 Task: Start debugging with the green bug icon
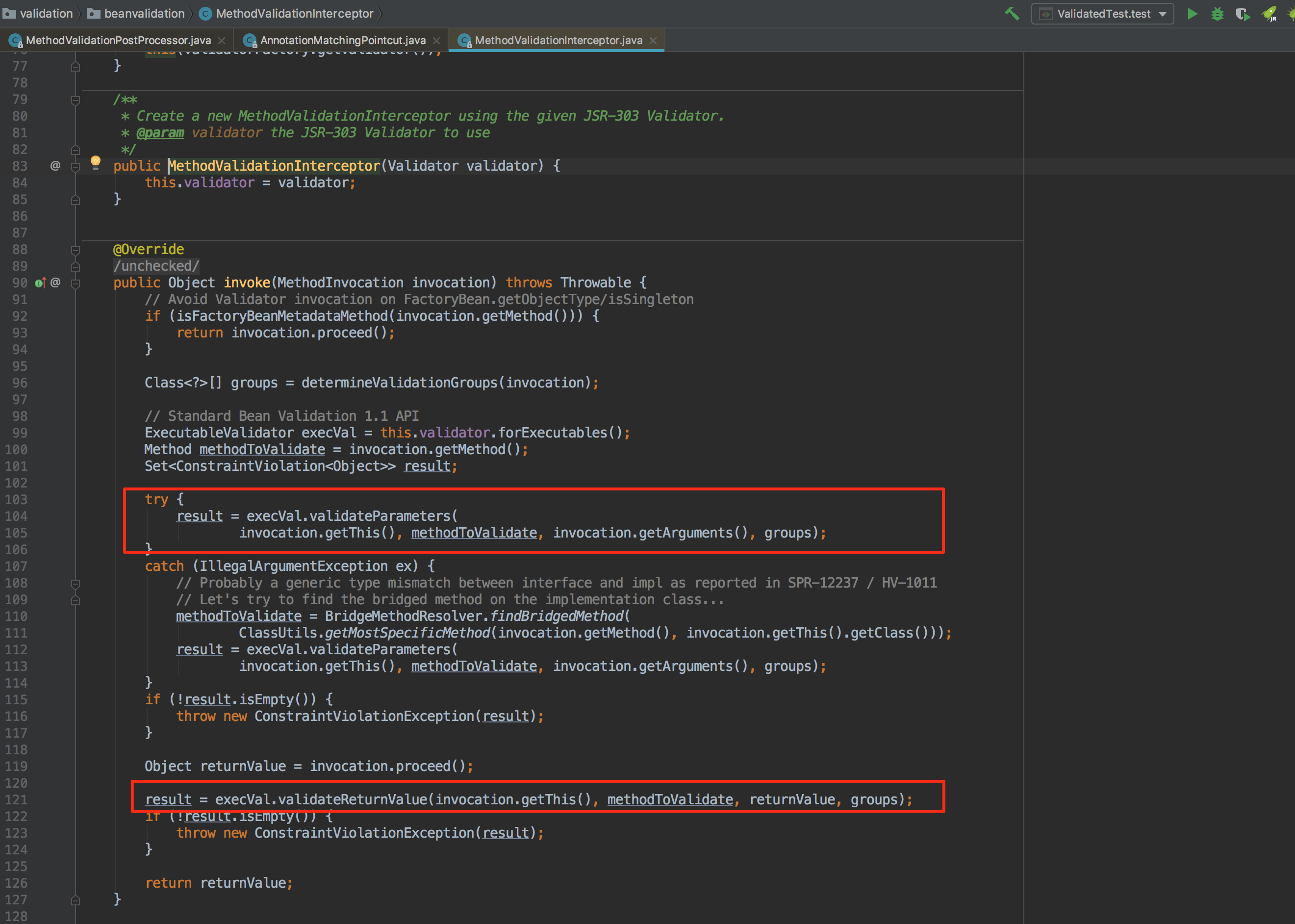pos(1217,14)
